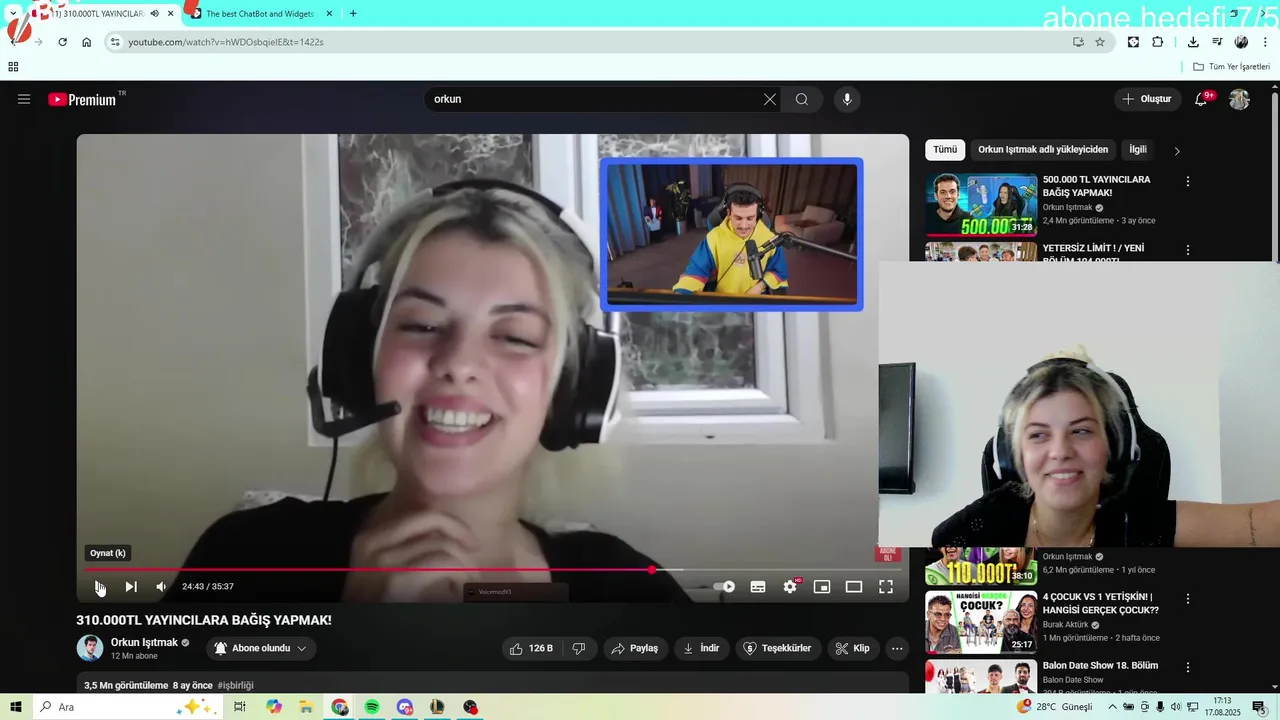
Task: Skip to the next video with the Next icon
Action: coord(131,587)
